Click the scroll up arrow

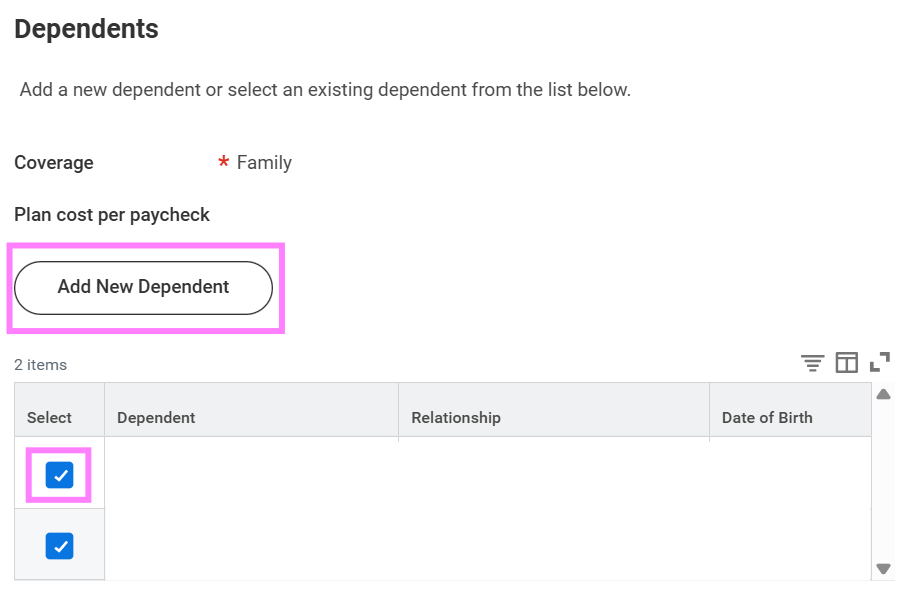coord(883,395)
